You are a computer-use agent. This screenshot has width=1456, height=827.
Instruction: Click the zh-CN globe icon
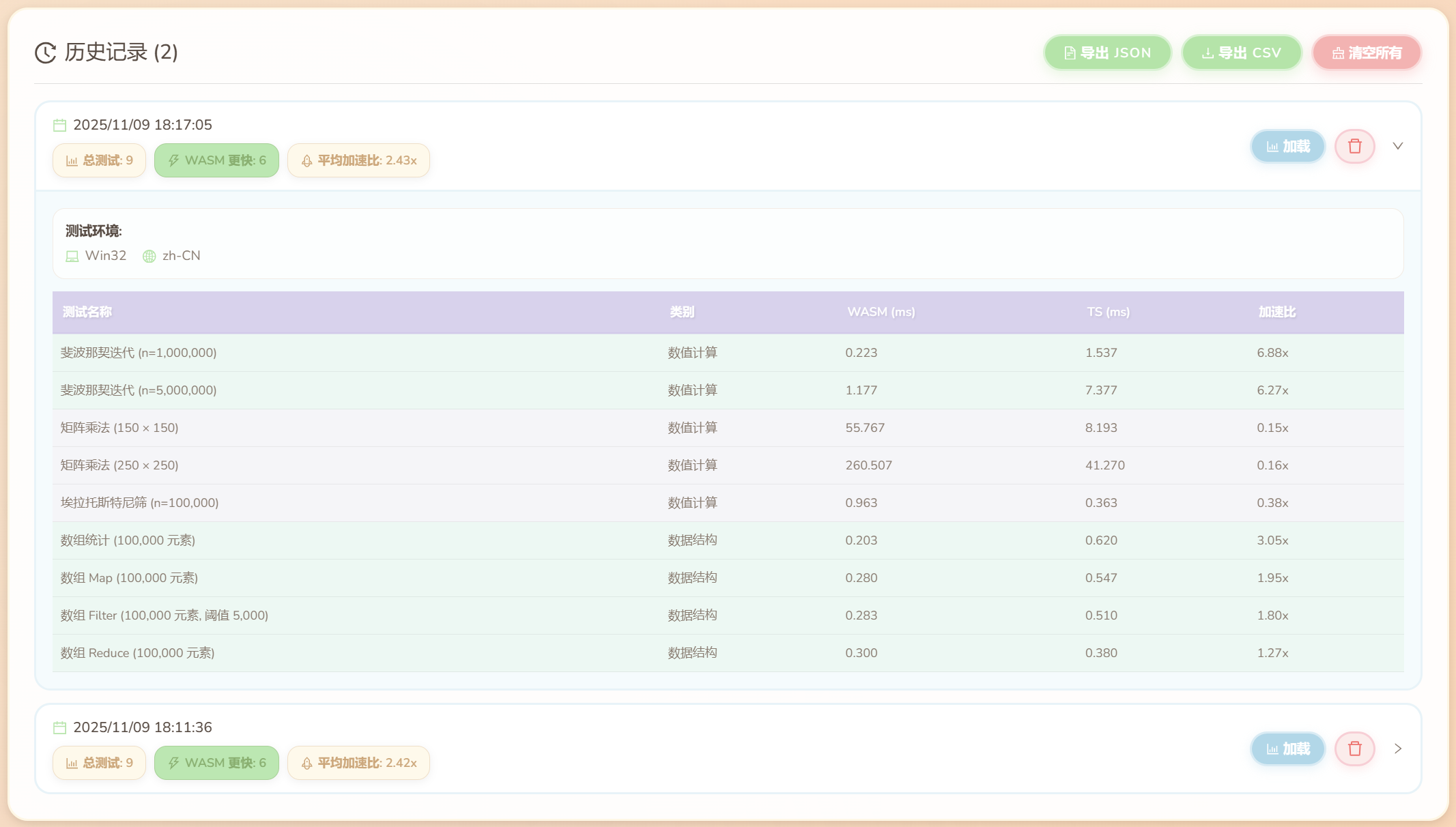(x=149, y=257)
